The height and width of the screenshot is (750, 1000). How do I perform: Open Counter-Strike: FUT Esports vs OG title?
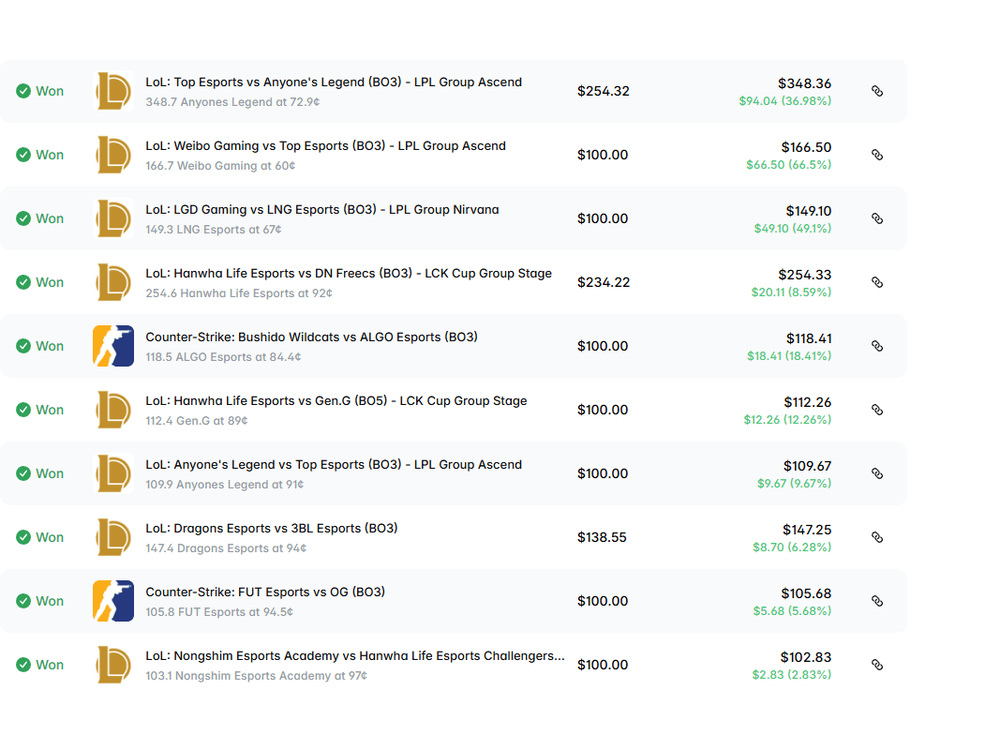[x=265, y=592]
